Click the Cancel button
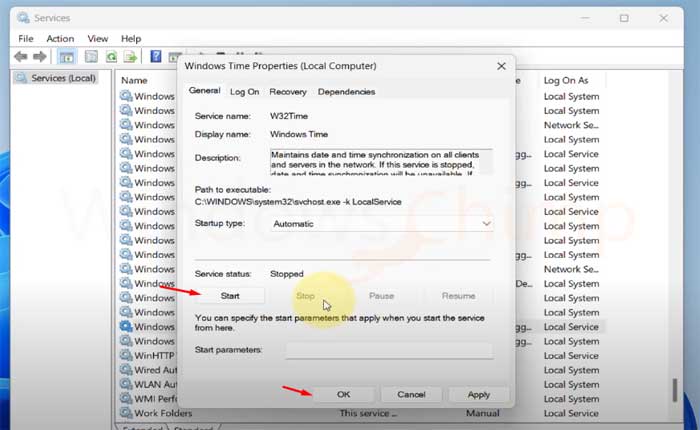 click(x=411, y=394)
